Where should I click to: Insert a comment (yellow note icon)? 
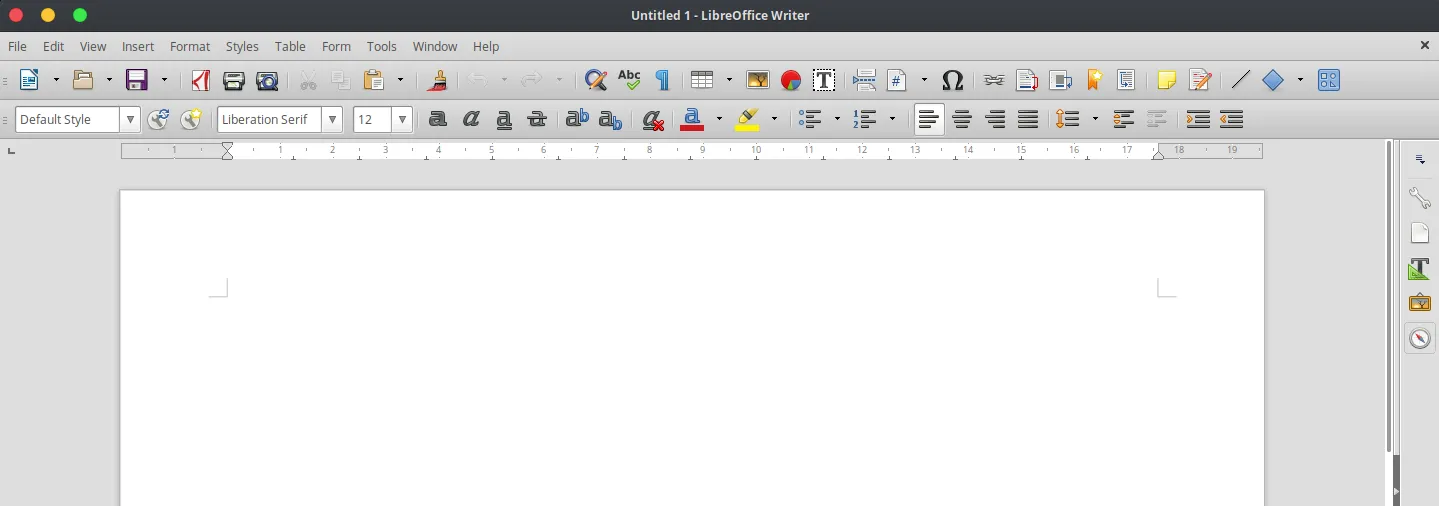coord(1166,80)
